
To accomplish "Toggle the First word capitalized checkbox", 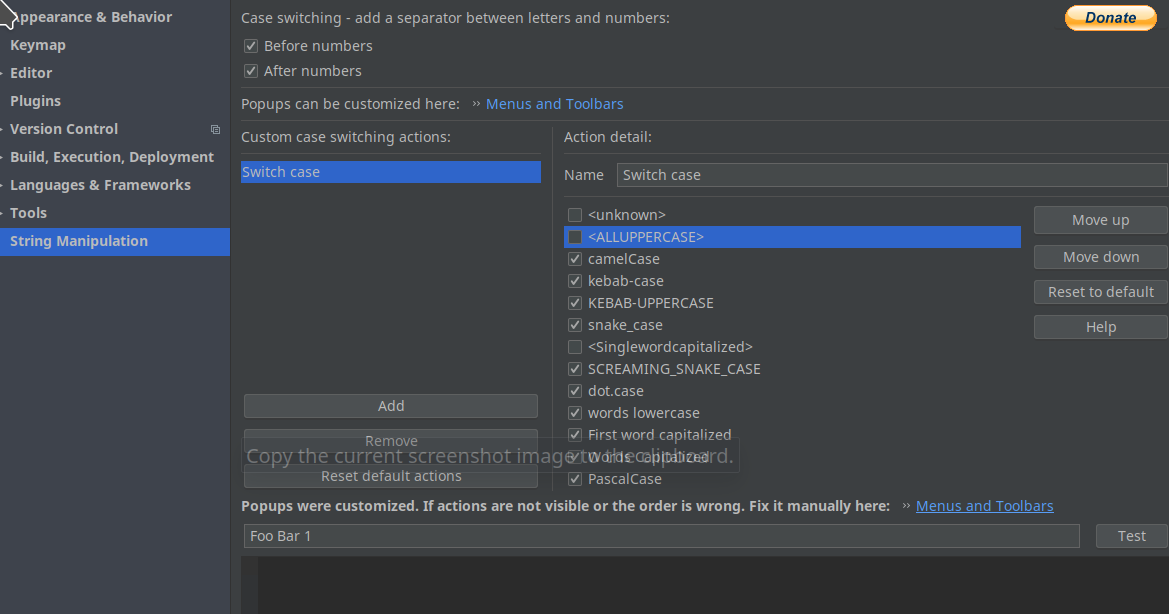I will (575, 435).
